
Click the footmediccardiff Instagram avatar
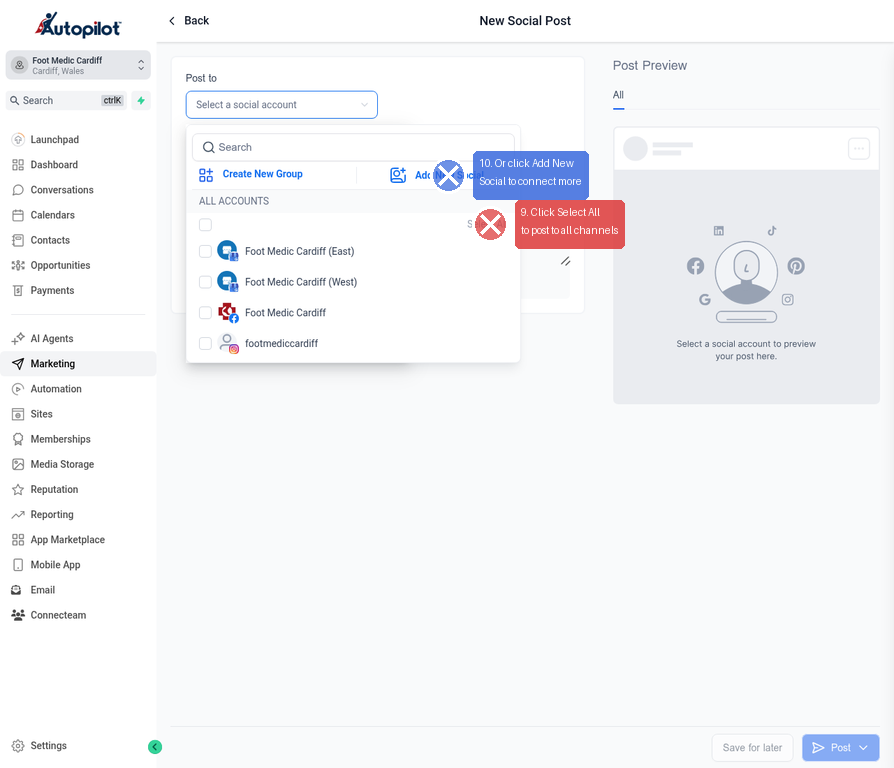coord(228,344)
